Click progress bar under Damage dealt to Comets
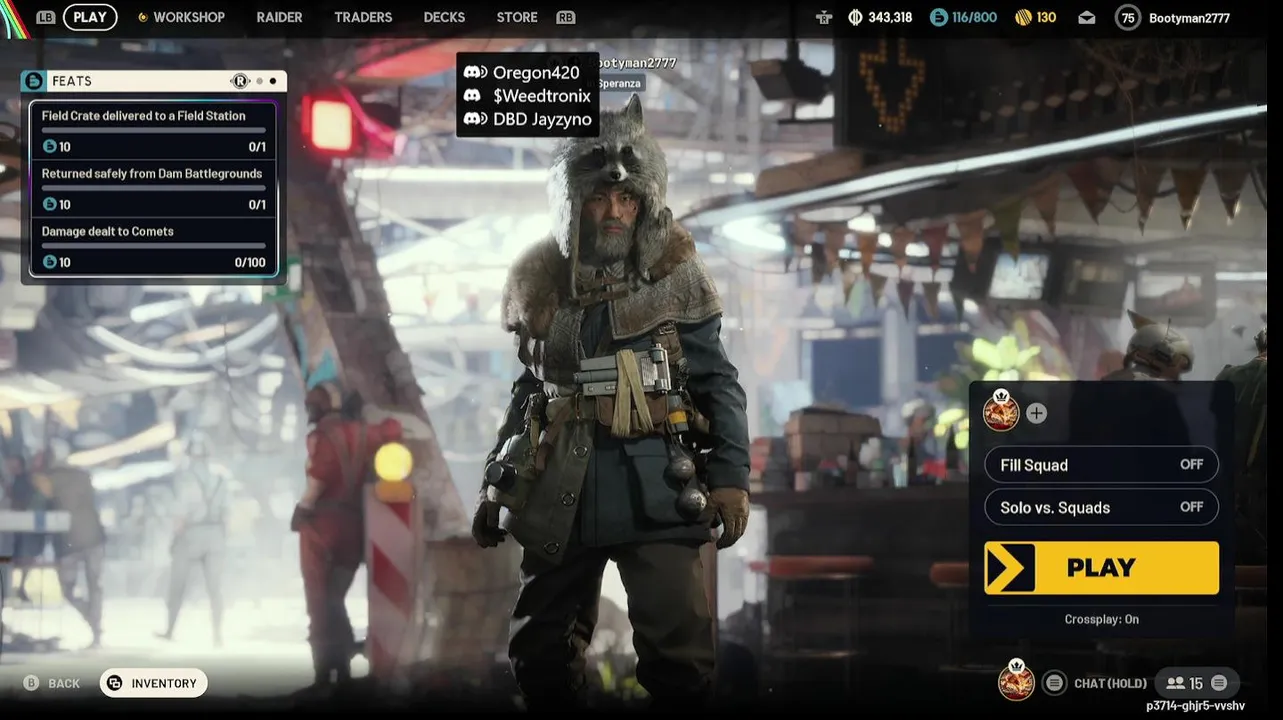The width and height of the screenshot is (1283, 720). tap(153, 246)
